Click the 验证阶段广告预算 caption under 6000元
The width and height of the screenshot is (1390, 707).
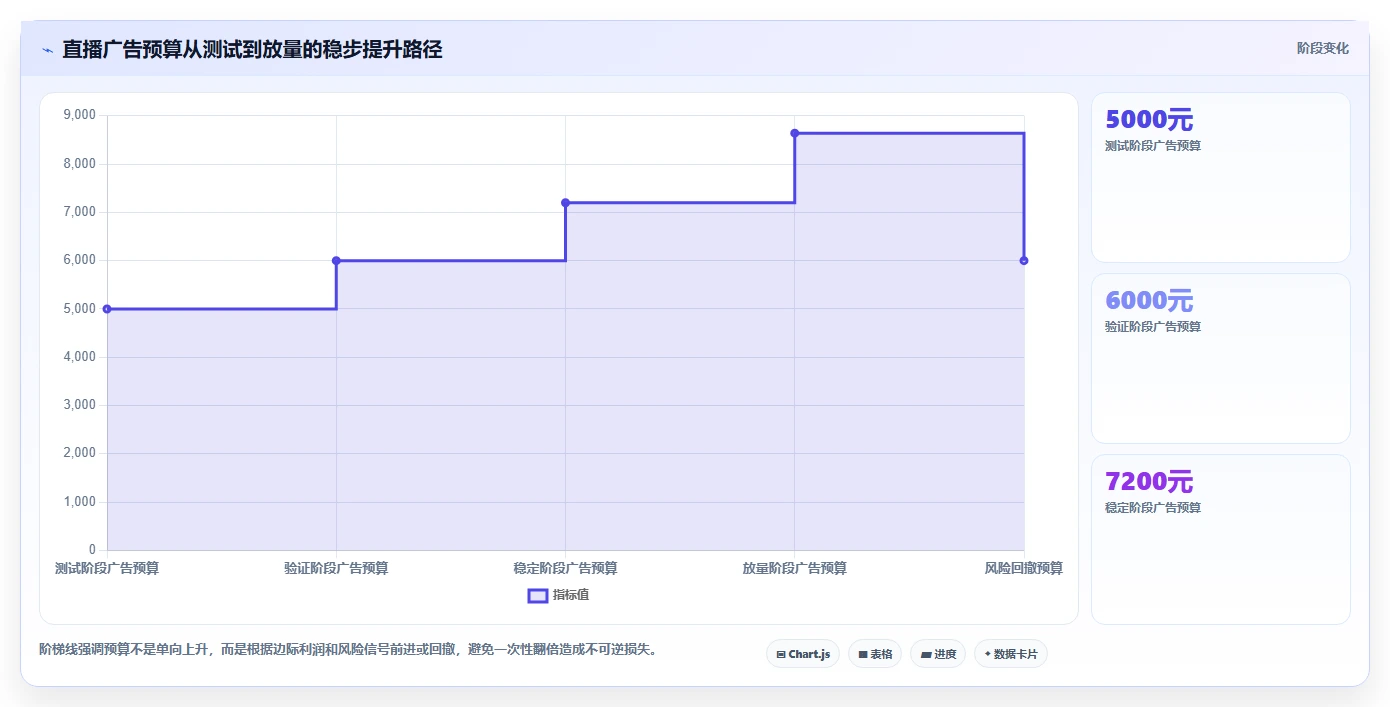point(1153,327)
